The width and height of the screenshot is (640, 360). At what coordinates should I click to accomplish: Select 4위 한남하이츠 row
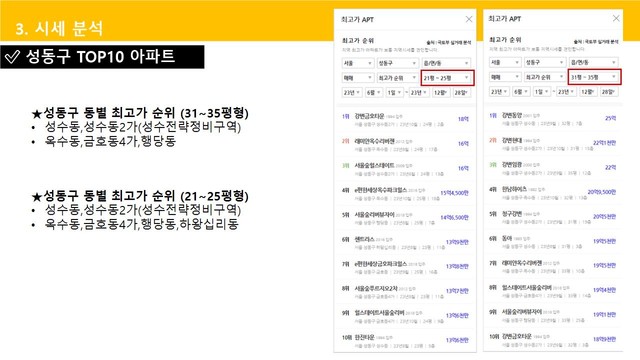tap(553, 193)
